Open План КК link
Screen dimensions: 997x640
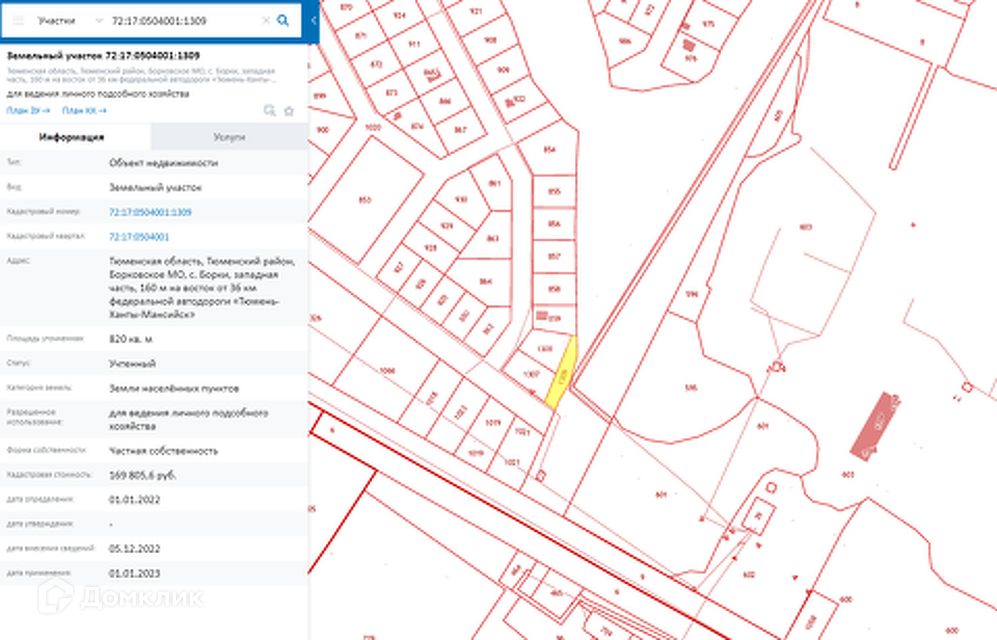(84, 111)
